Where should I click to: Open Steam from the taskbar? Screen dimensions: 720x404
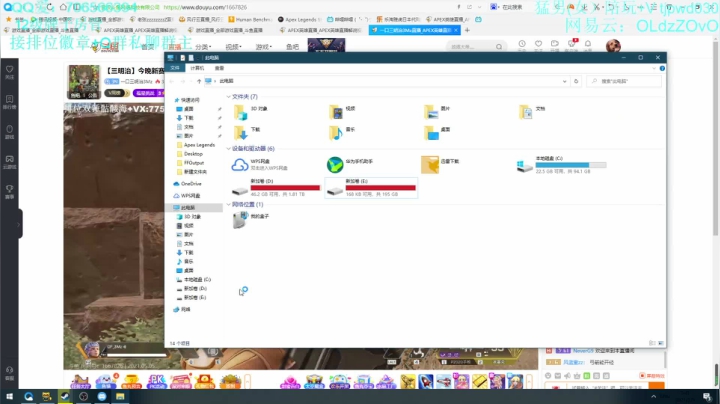pos(65,397)
